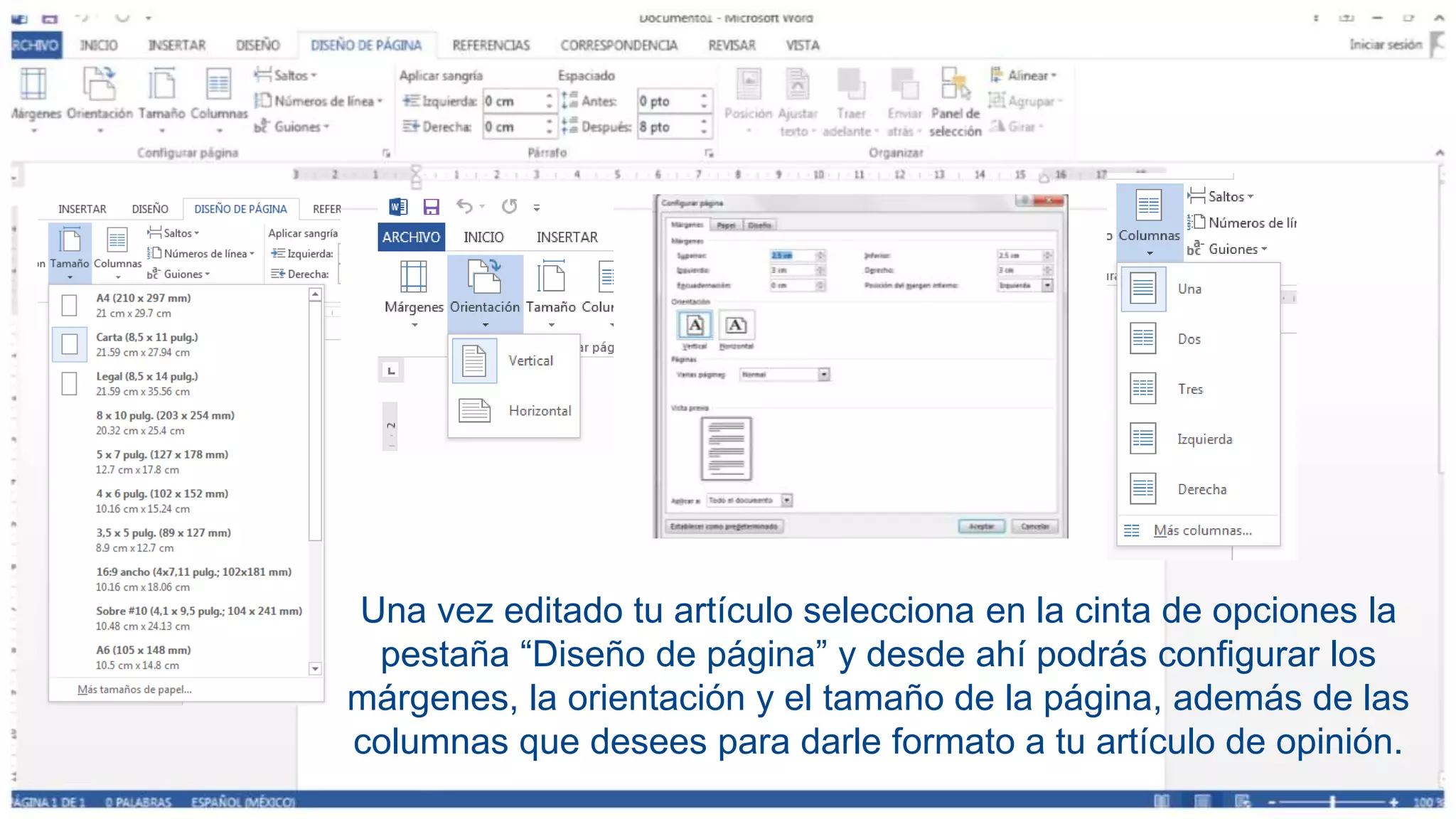Open Panel de selección in the Organizar group

pyautogui.click(x=955, y=102)
